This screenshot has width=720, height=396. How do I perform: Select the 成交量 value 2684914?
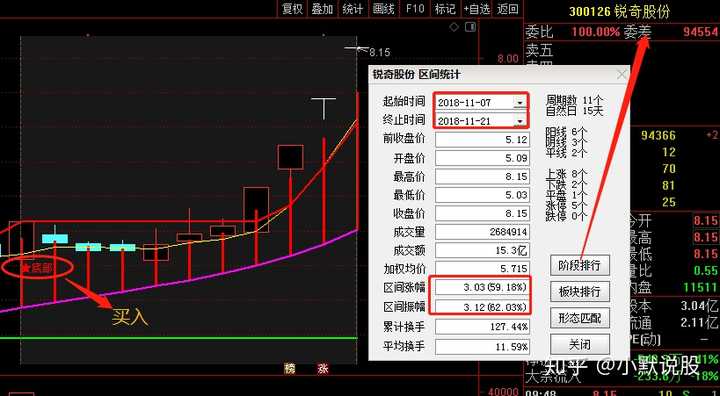[482, 232]
